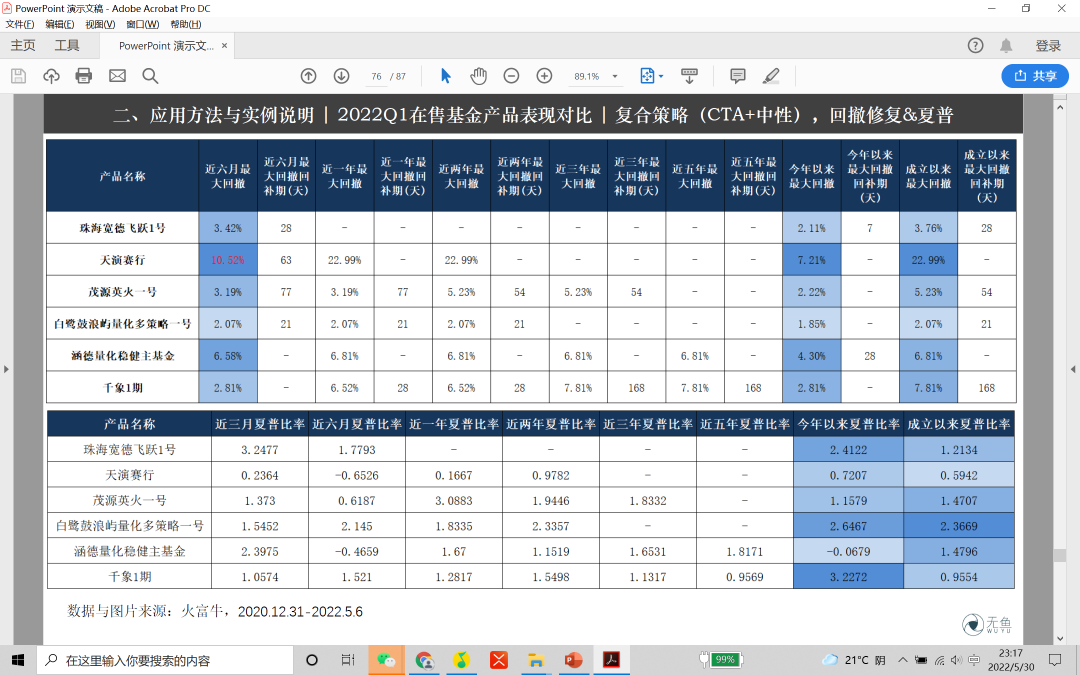Show hidden tray icons chevron
1080x675 pixels.
coord(903,660)
